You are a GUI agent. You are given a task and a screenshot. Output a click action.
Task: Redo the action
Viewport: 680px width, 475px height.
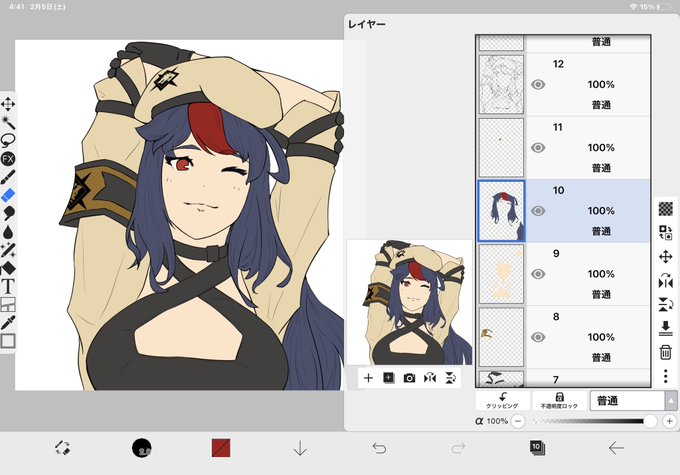tap(458, 448)
